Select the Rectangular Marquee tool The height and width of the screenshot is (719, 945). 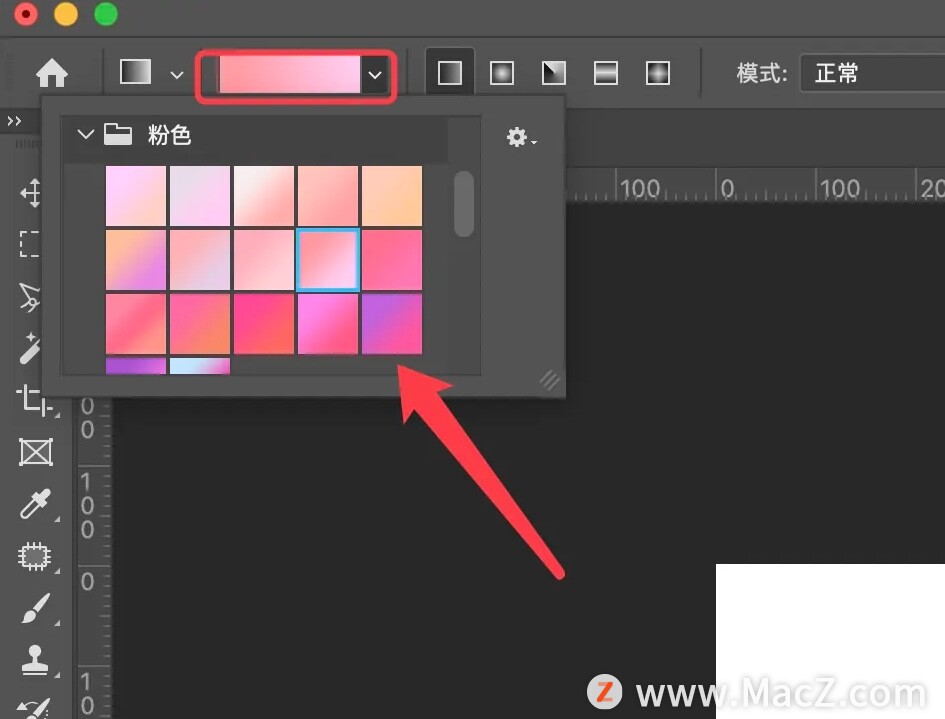(30, 244)
